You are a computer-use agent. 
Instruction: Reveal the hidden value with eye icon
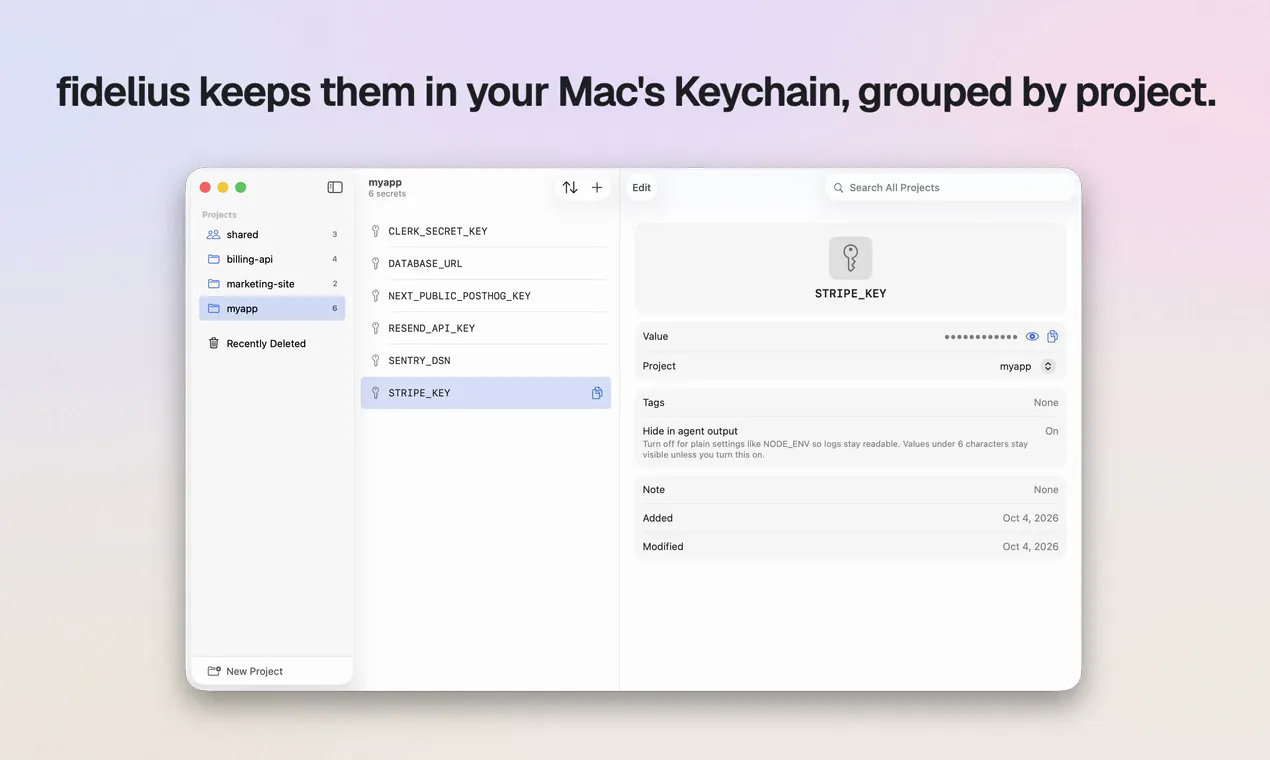point(1033,337)
